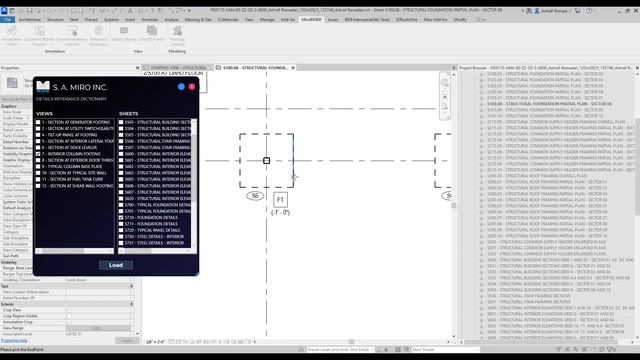Click the red round close button in Miro dialog
Screen dimensions: 640x360
coord(192,87)
